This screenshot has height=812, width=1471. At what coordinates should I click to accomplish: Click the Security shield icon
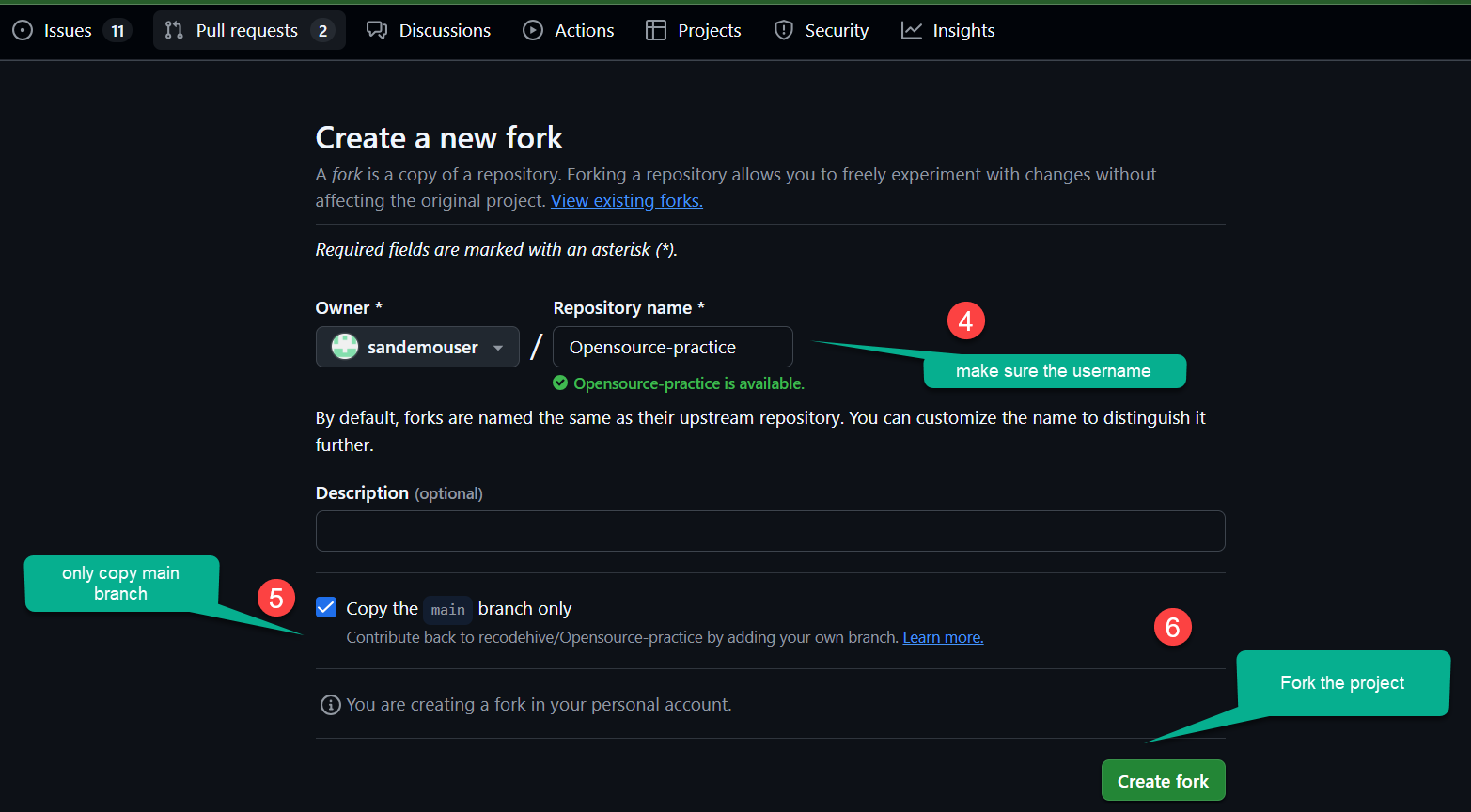(x=783, y=30)
